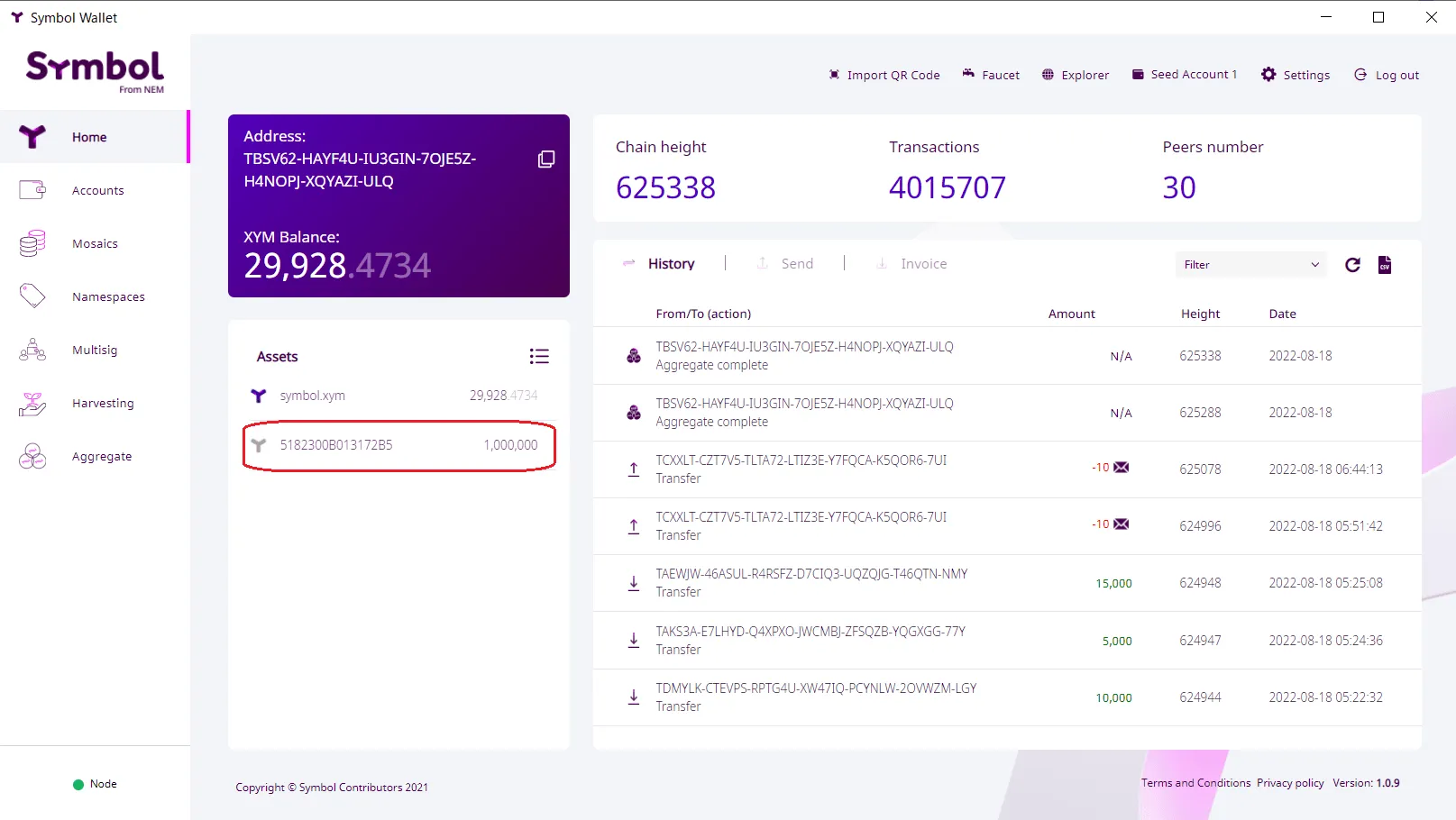Open the Faucet link

click(x=991, y=75)
